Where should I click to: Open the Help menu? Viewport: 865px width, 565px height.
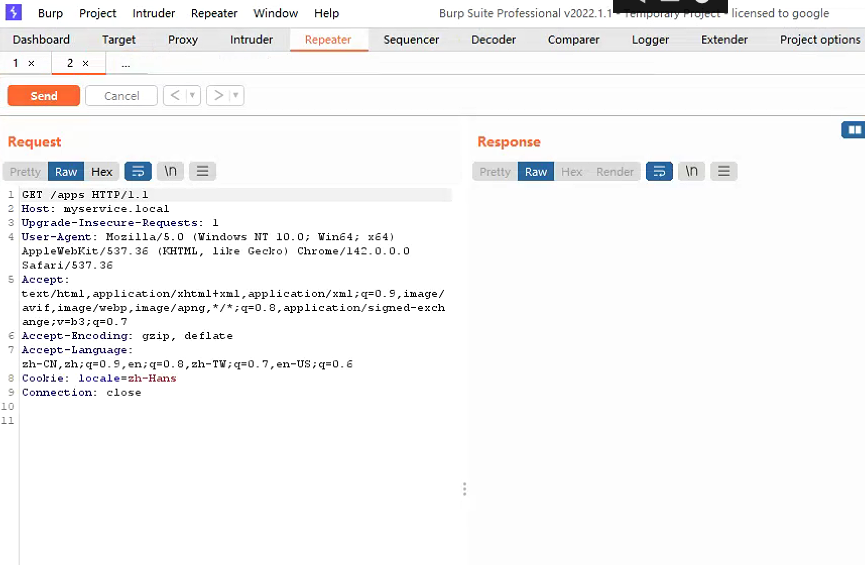coord(327,13)
